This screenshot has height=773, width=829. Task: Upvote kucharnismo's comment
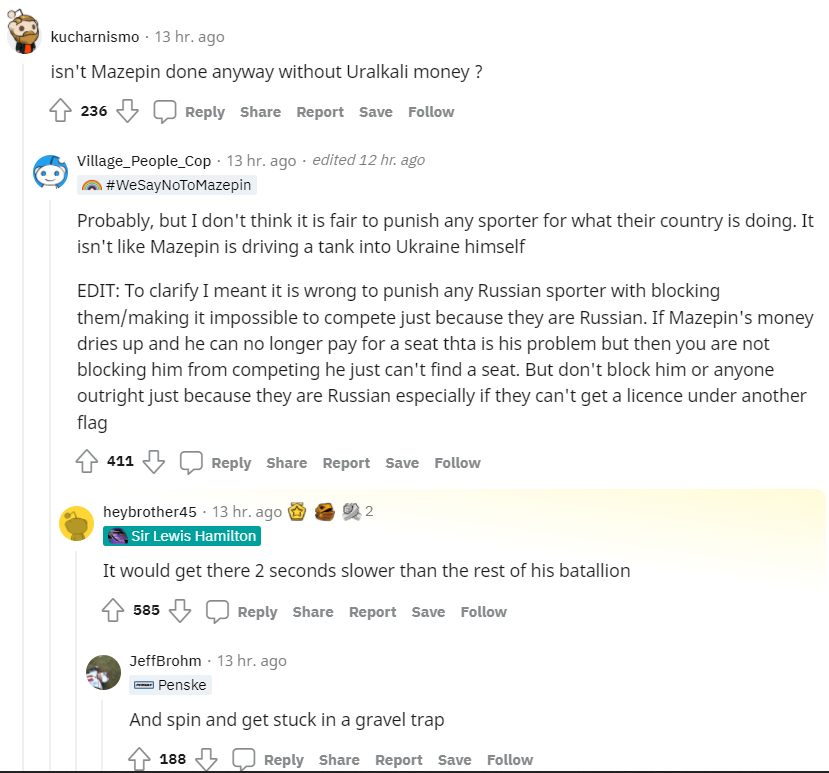(60, 111)
